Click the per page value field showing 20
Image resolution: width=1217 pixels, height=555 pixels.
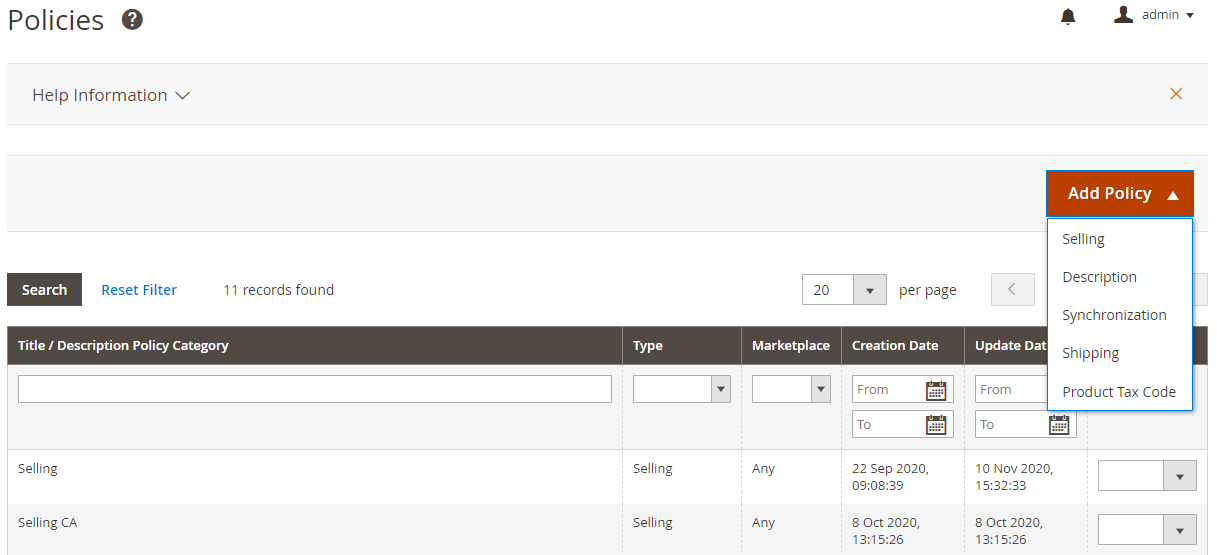pos(828,290)
